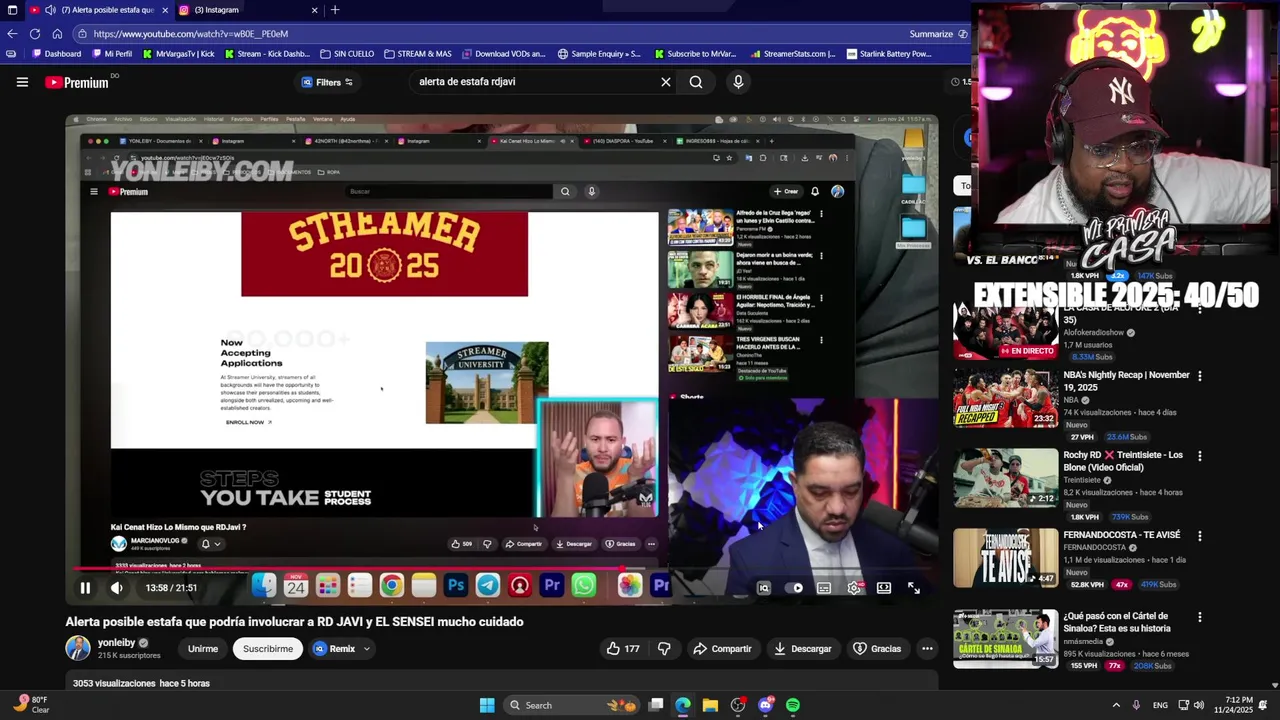
Task: Open more actions ellipsis under the video
Action: point(927,649)
